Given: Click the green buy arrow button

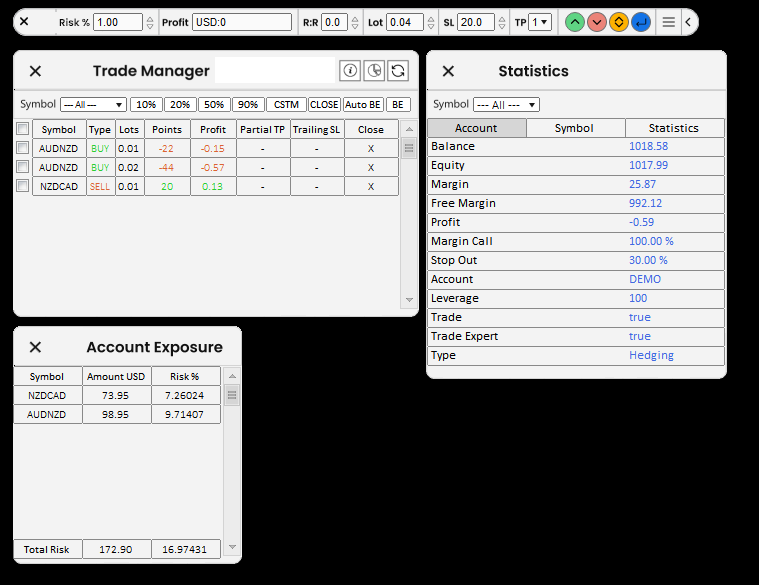Looking at the screenshot, I should [x=575, y=22].
